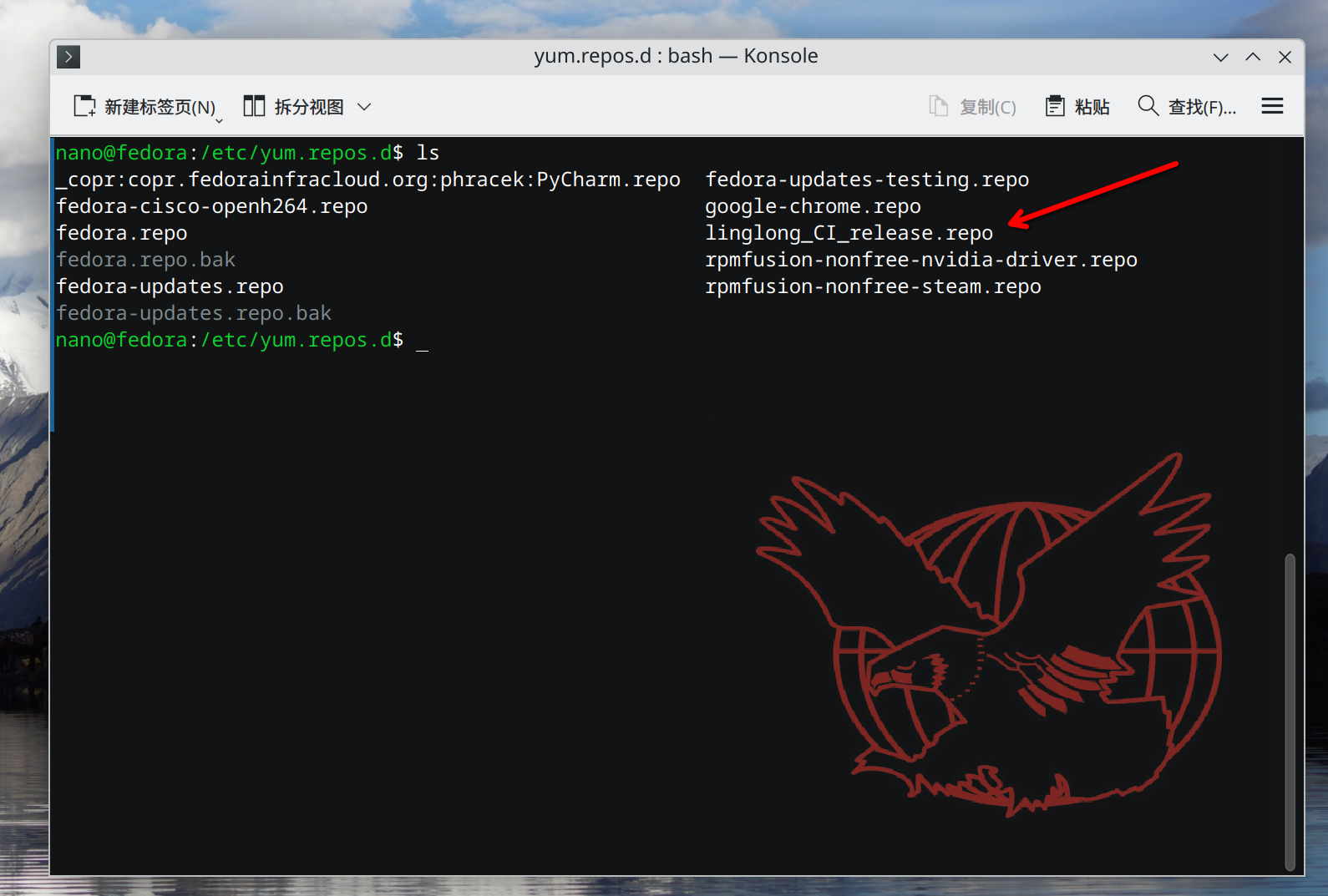Open the 查找(F)... search button

point(1187,107)
